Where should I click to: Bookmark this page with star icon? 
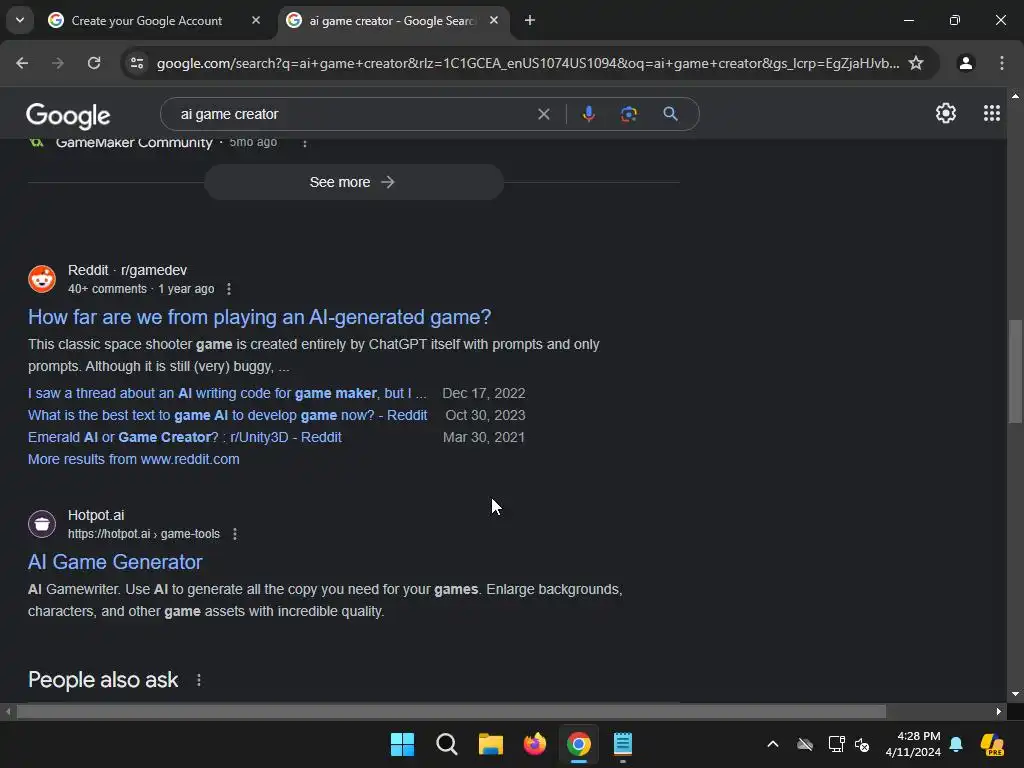point(916,63)
